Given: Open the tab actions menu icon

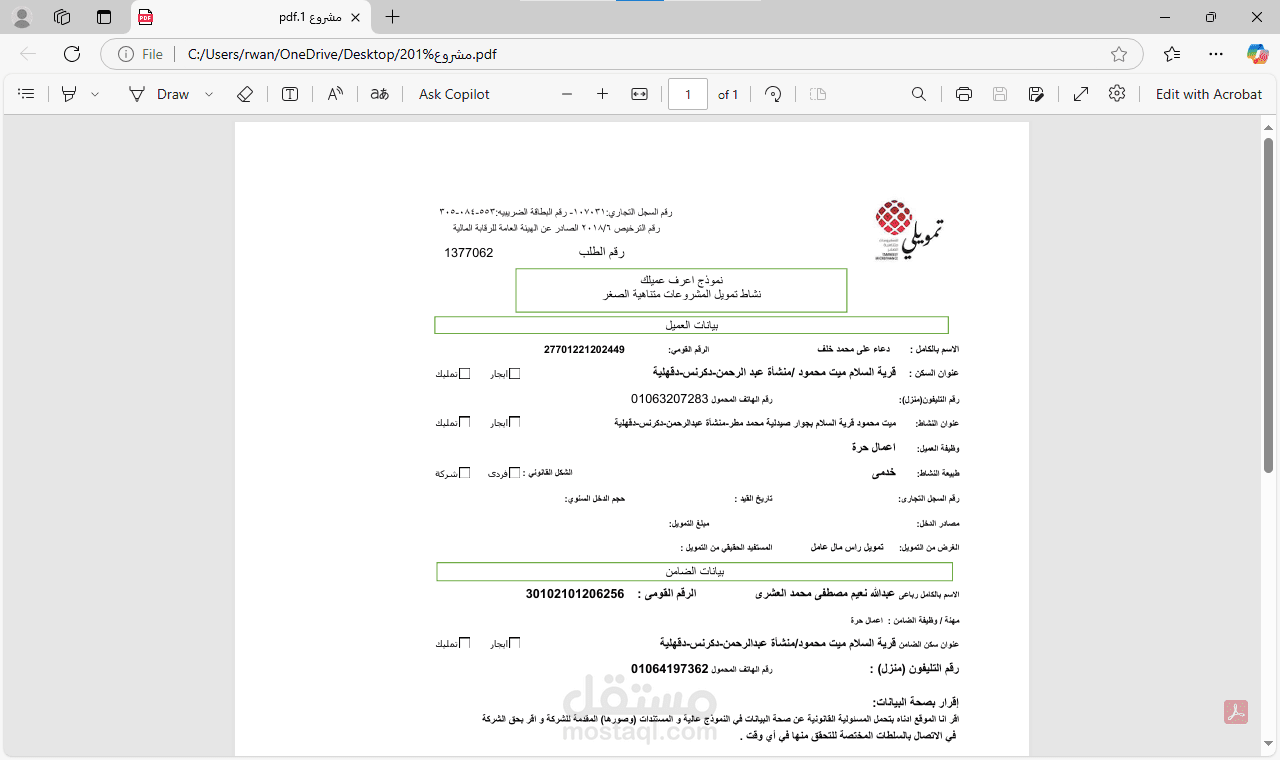Looking at the screenshot, I should tap(104, 17).
